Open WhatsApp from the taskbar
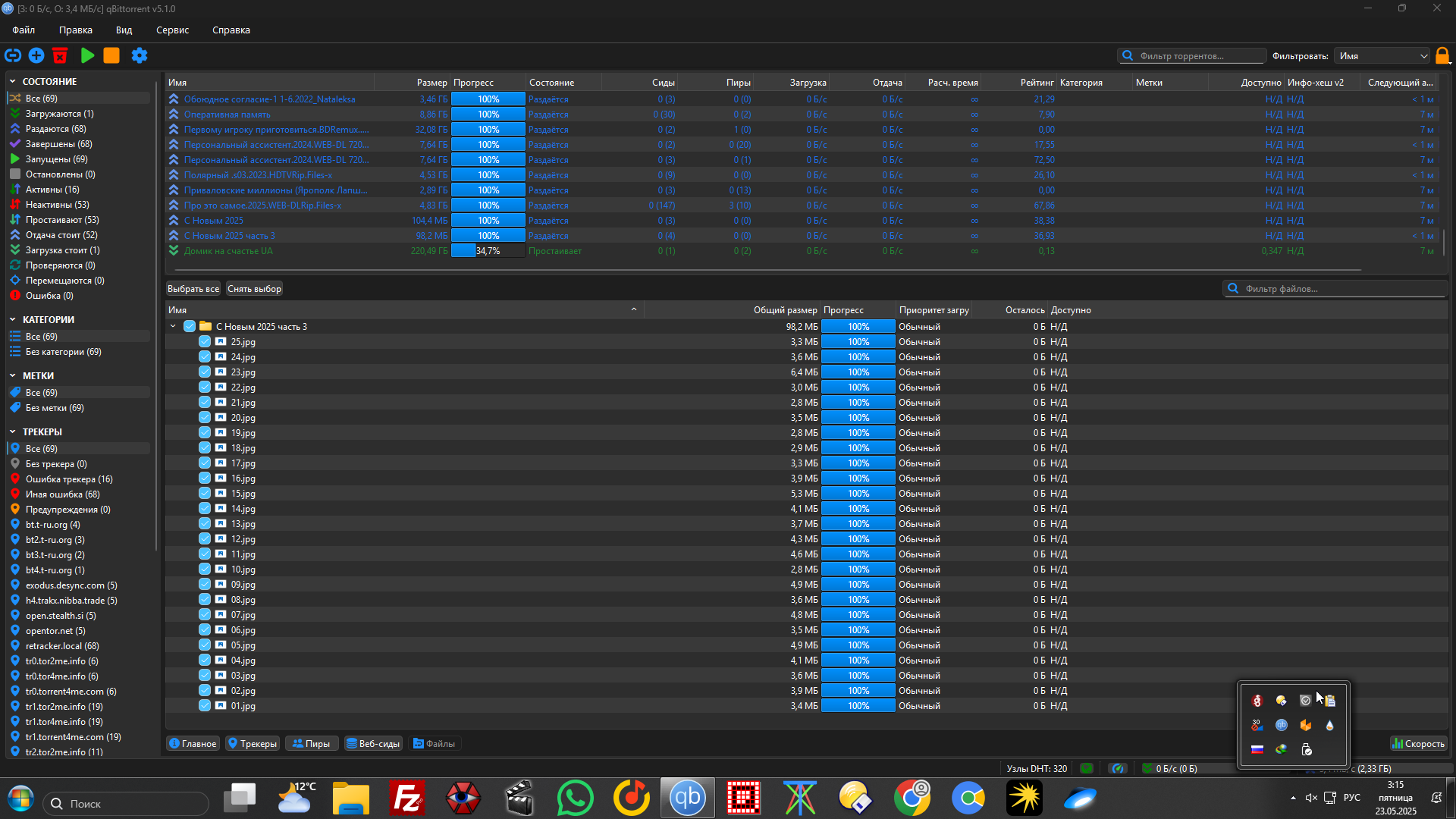1456x819 pixels. [576, 798]
